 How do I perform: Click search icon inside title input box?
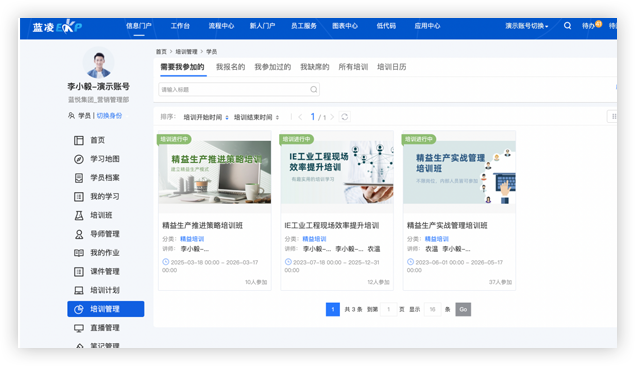[313, 89]
